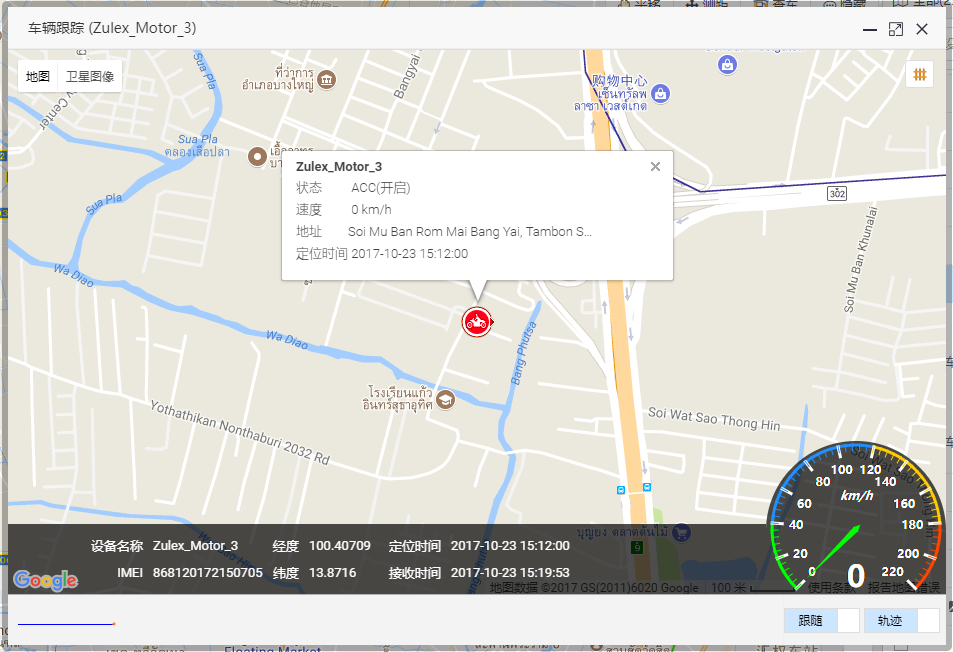
Task: Switch to the 地图 map view
Action: [38, 77]
